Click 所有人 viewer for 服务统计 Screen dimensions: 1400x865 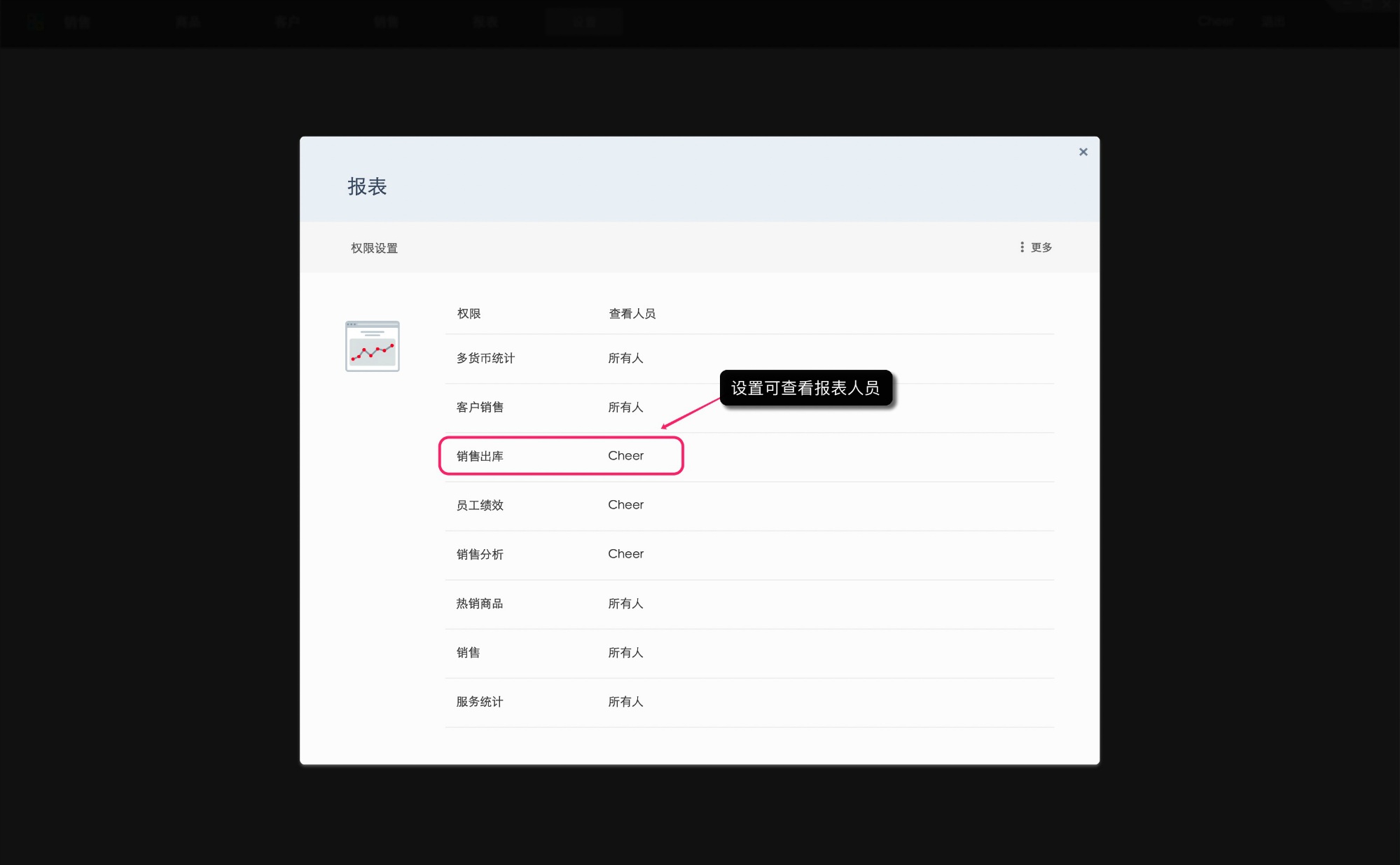[x=625, y=702]
